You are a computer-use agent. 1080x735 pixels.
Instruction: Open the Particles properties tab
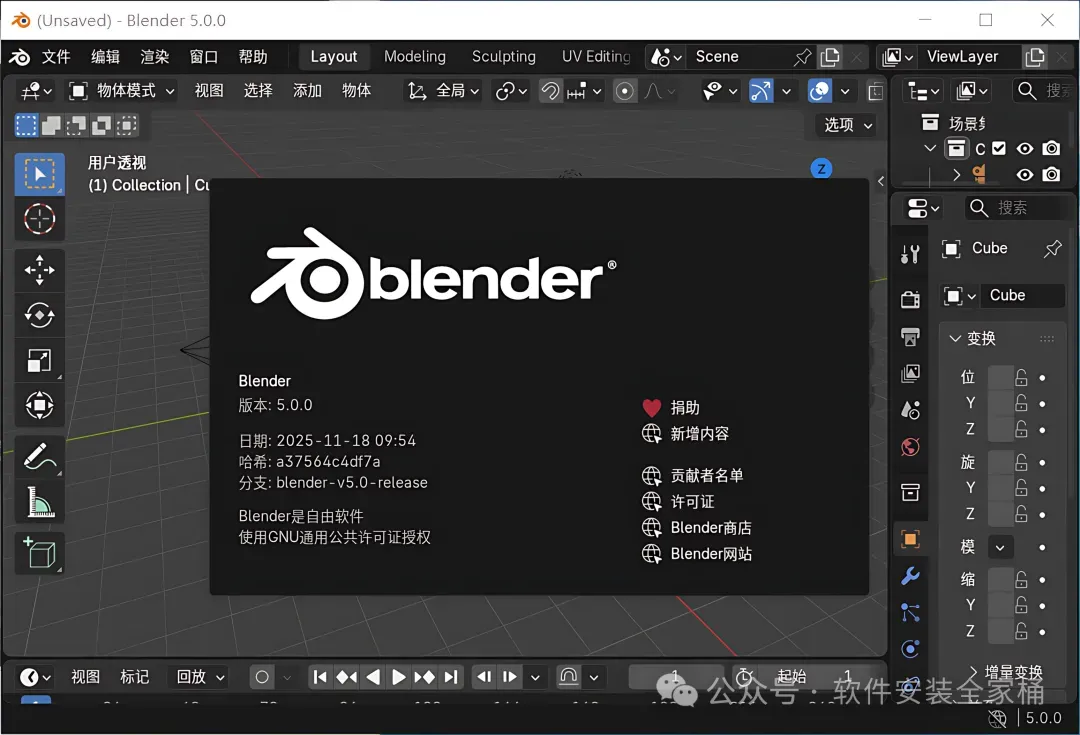point(910,612)
